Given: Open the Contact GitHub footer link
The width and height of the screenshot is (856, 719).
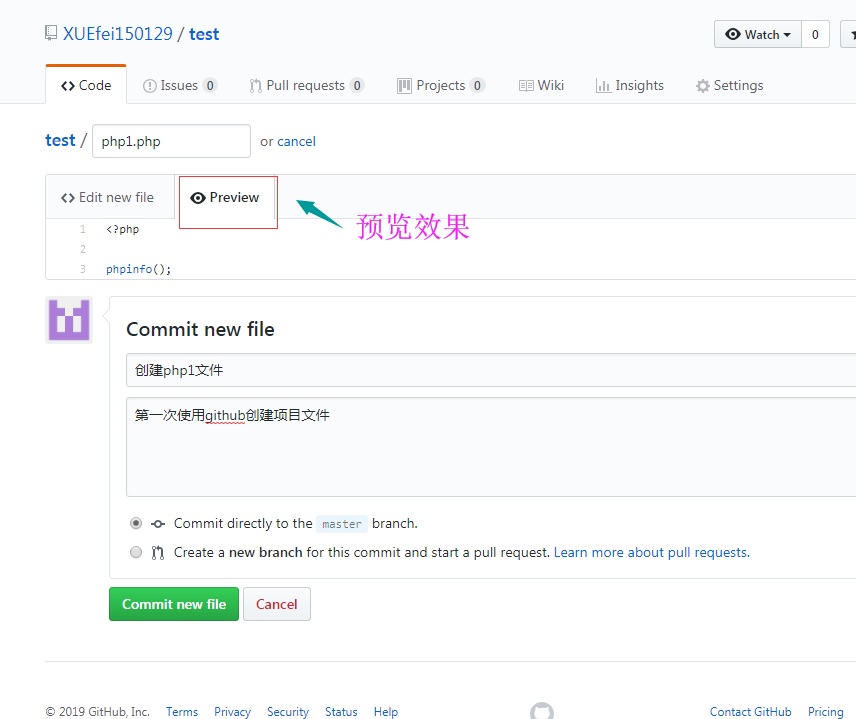Looking at the screenshot, I should [751, 711].
